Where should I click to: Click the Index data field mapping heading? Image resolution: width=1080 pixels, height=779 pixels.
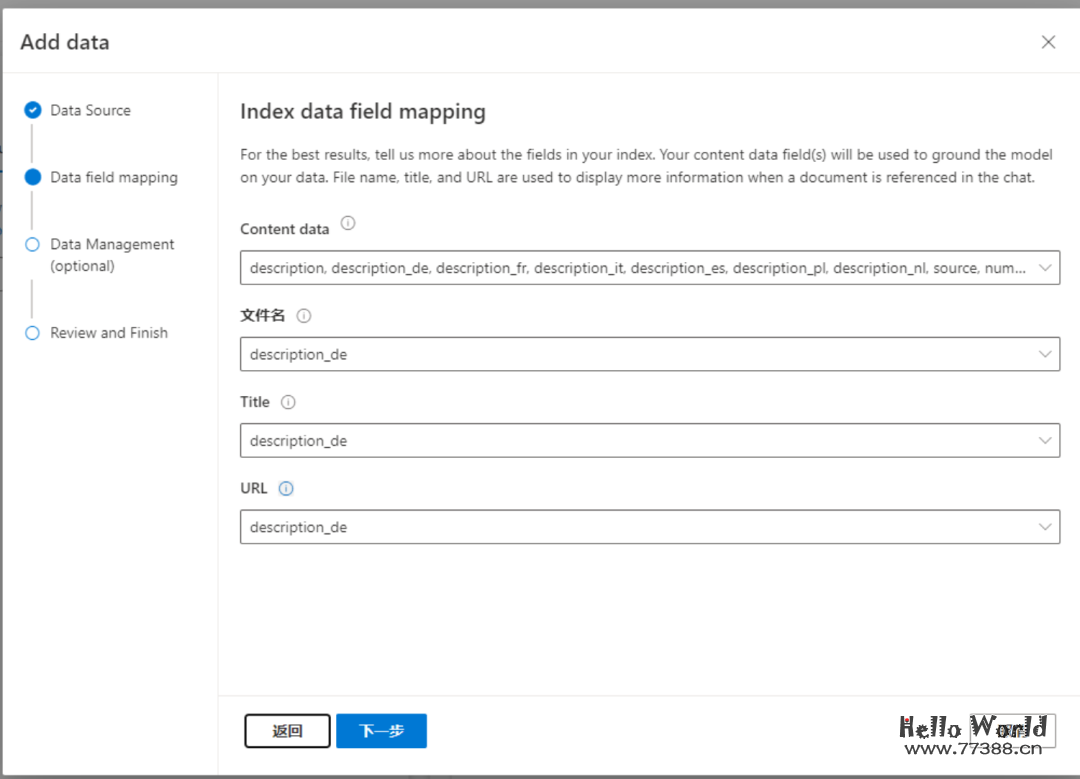point(362,111)
